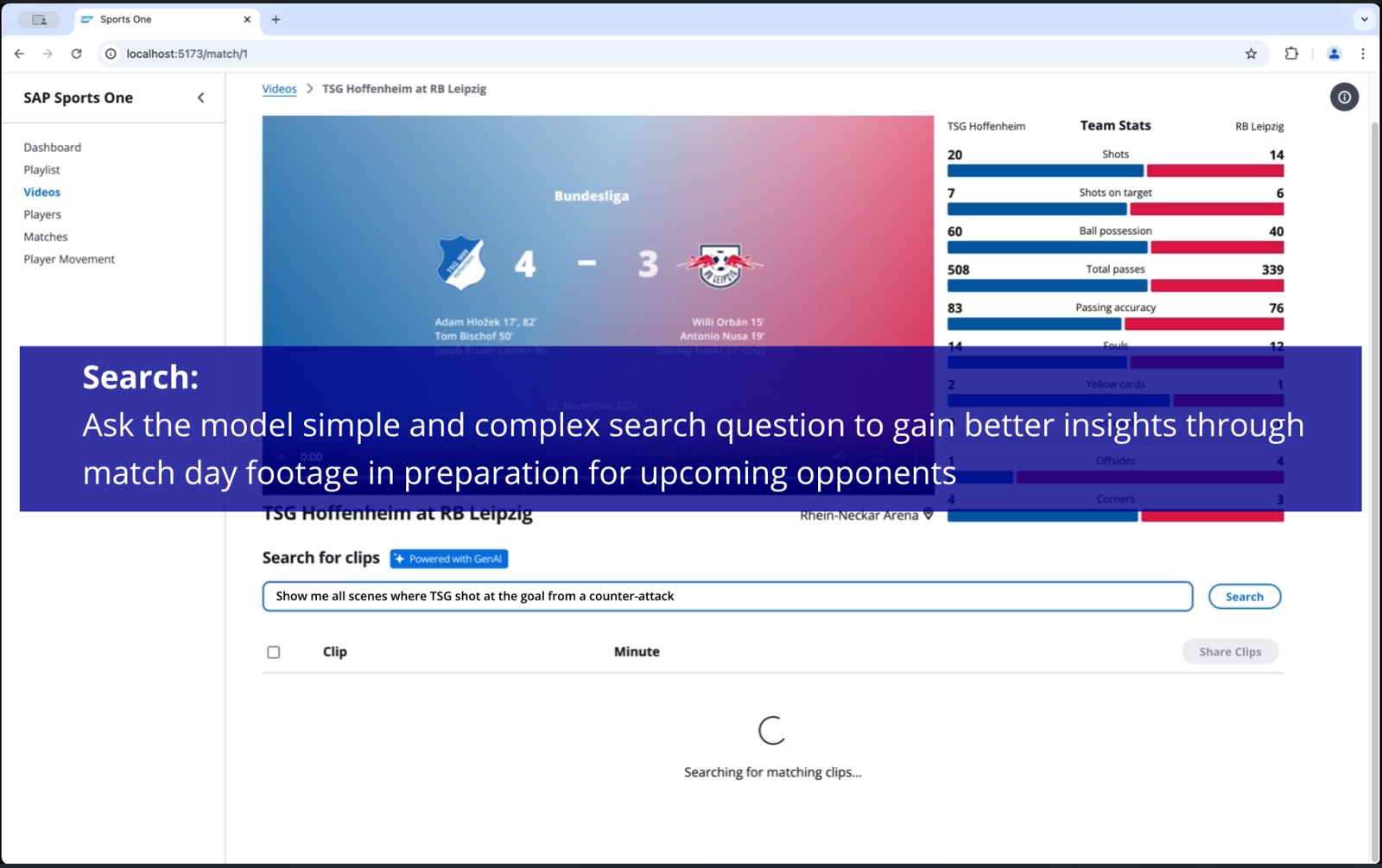Image resolution: width=1382 pixels, height=868 pixels.
Task: Go forward in browser history
Action: pos(48,54)
